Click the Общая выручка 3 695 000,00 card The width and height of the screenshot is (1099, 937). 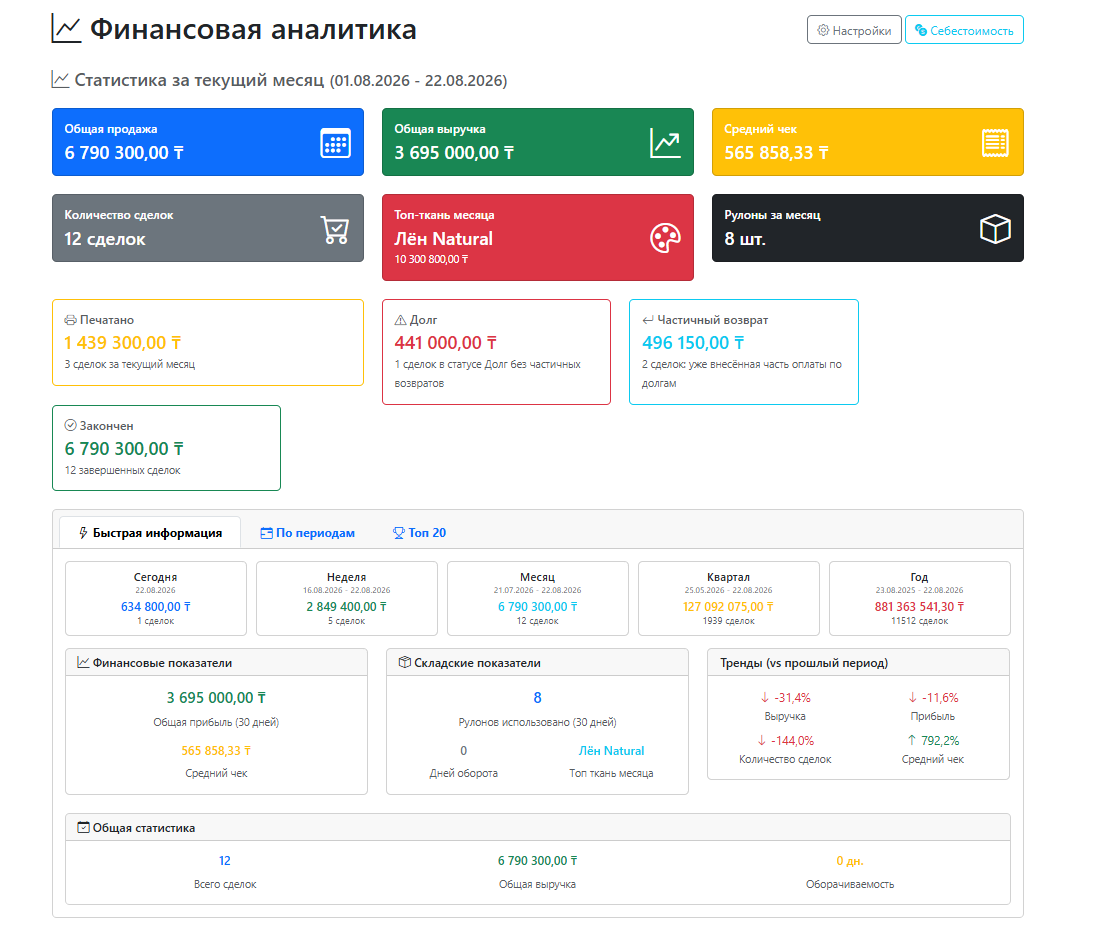(538, 142)
